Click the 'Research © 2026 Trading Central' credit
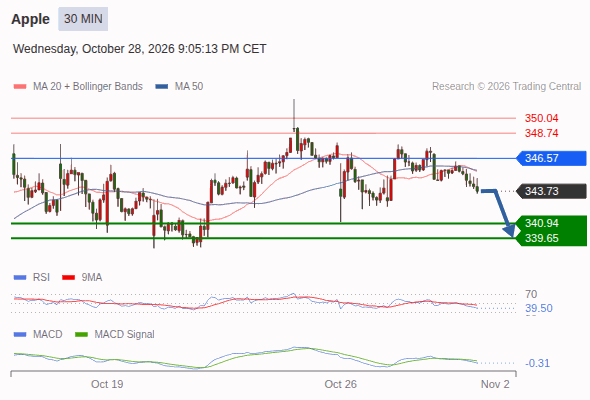590x400 pixels. coord(506,87)
